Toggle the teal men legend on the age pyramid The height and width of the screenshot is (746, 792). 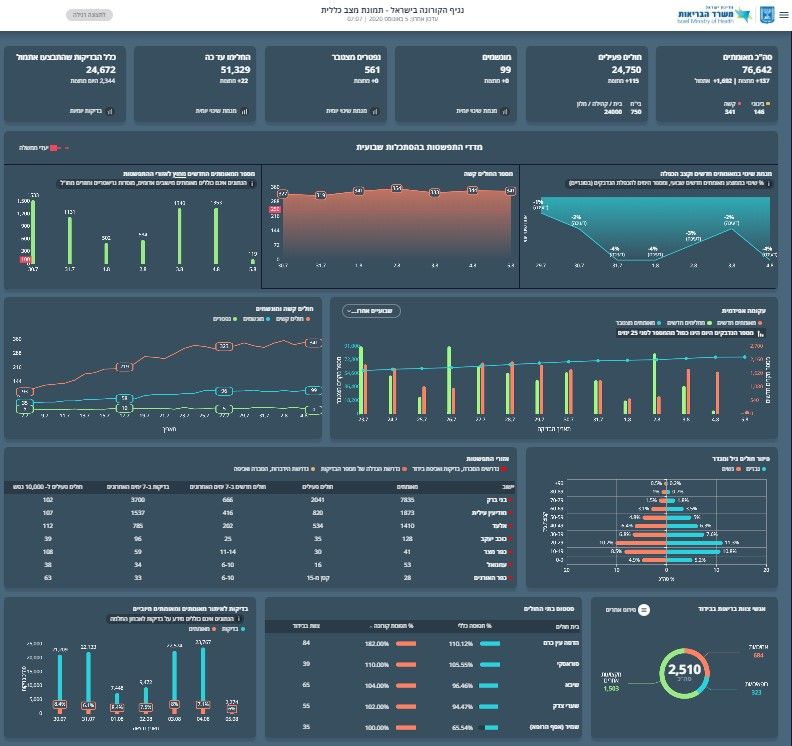click(755, 469)
